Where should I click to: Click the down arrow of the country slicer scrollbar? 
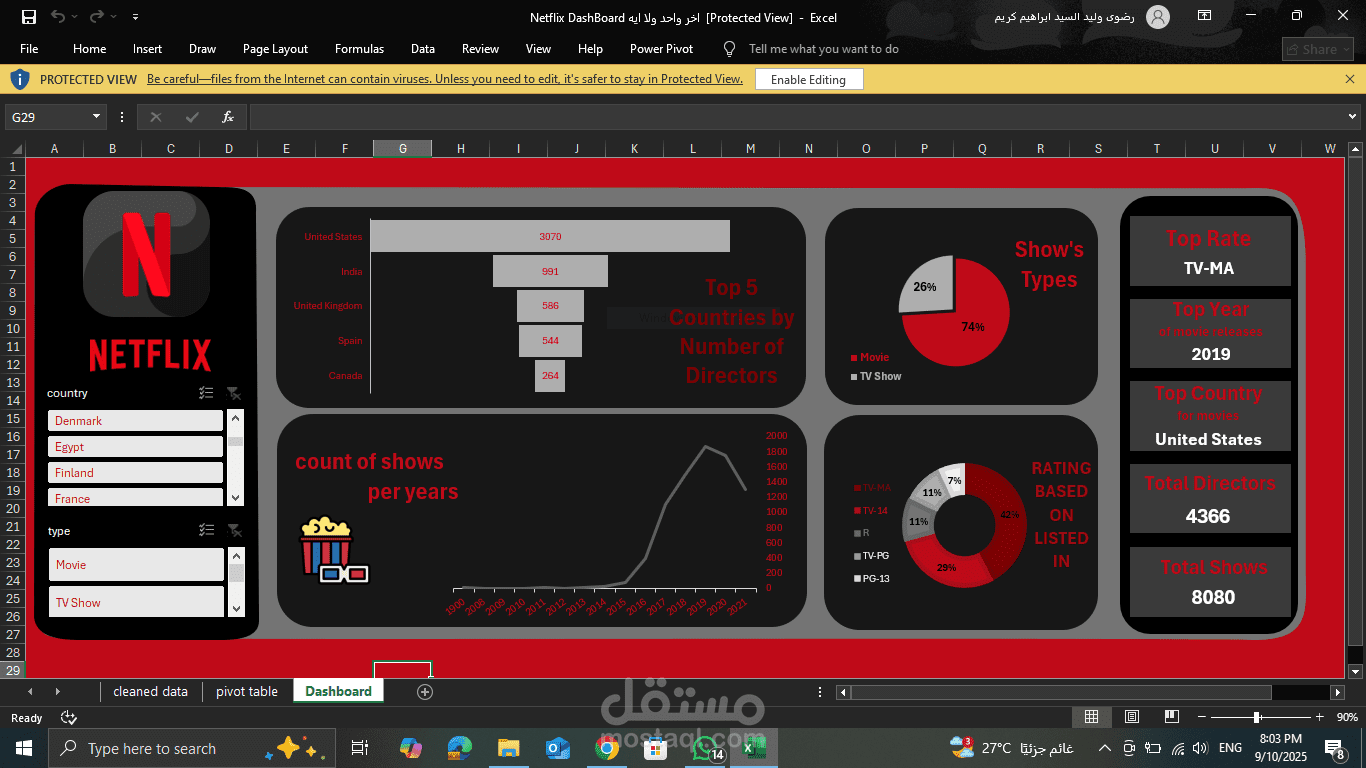pos(236,498)
